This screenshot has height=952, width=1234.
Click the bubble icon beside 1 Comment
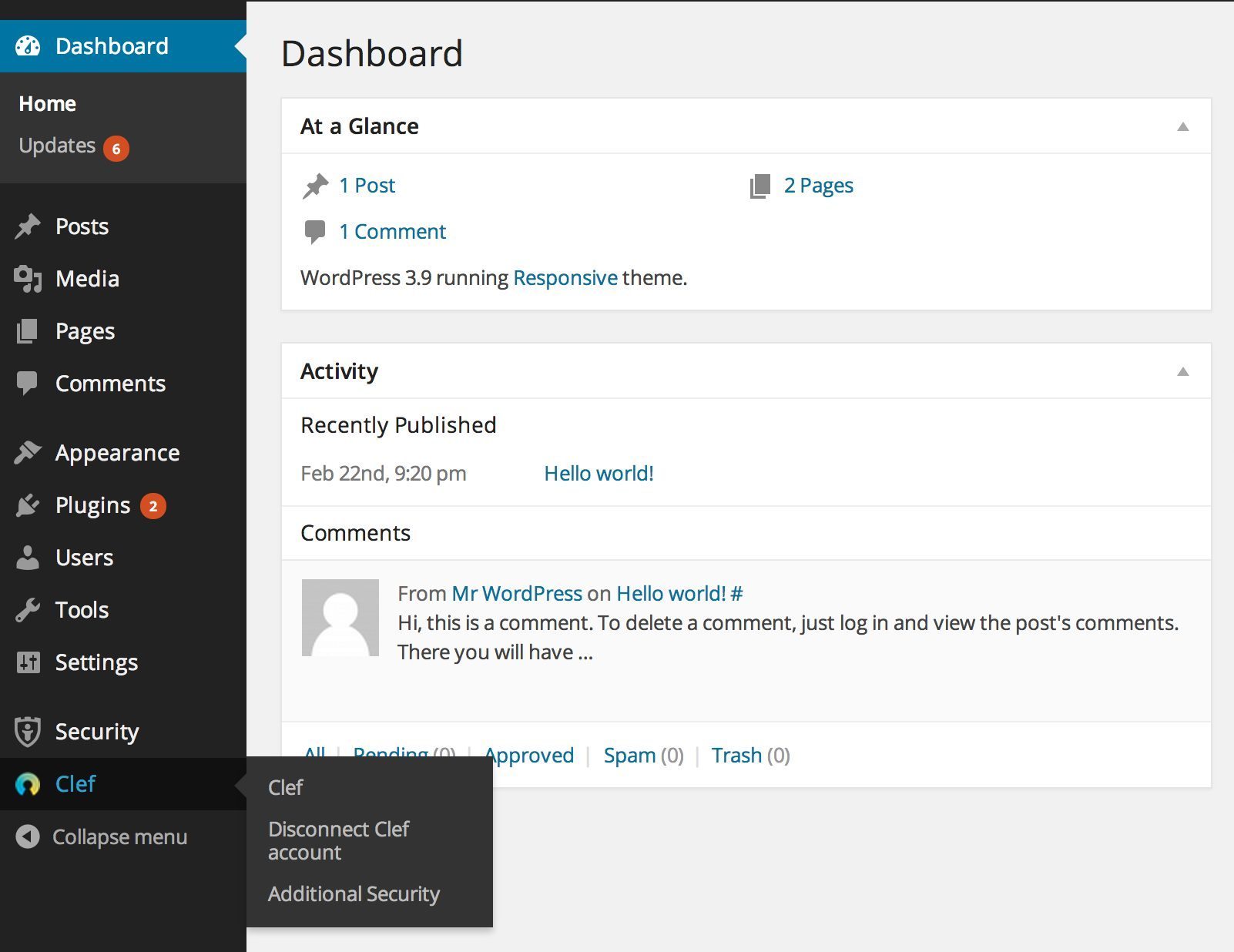click(315, 232)
